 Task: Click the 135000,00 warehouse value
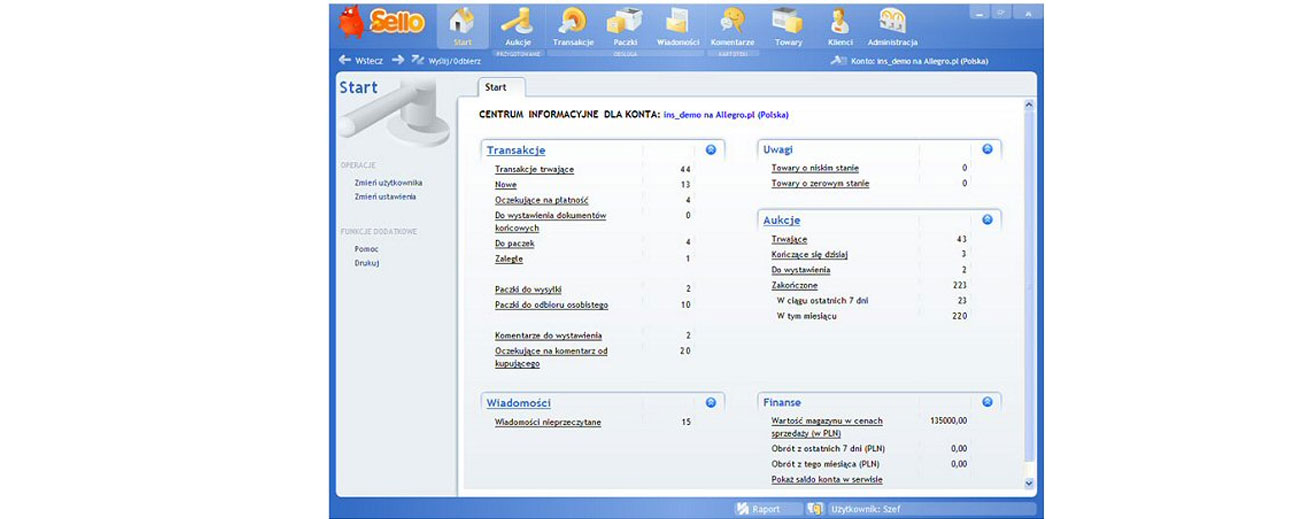[948, 421]
